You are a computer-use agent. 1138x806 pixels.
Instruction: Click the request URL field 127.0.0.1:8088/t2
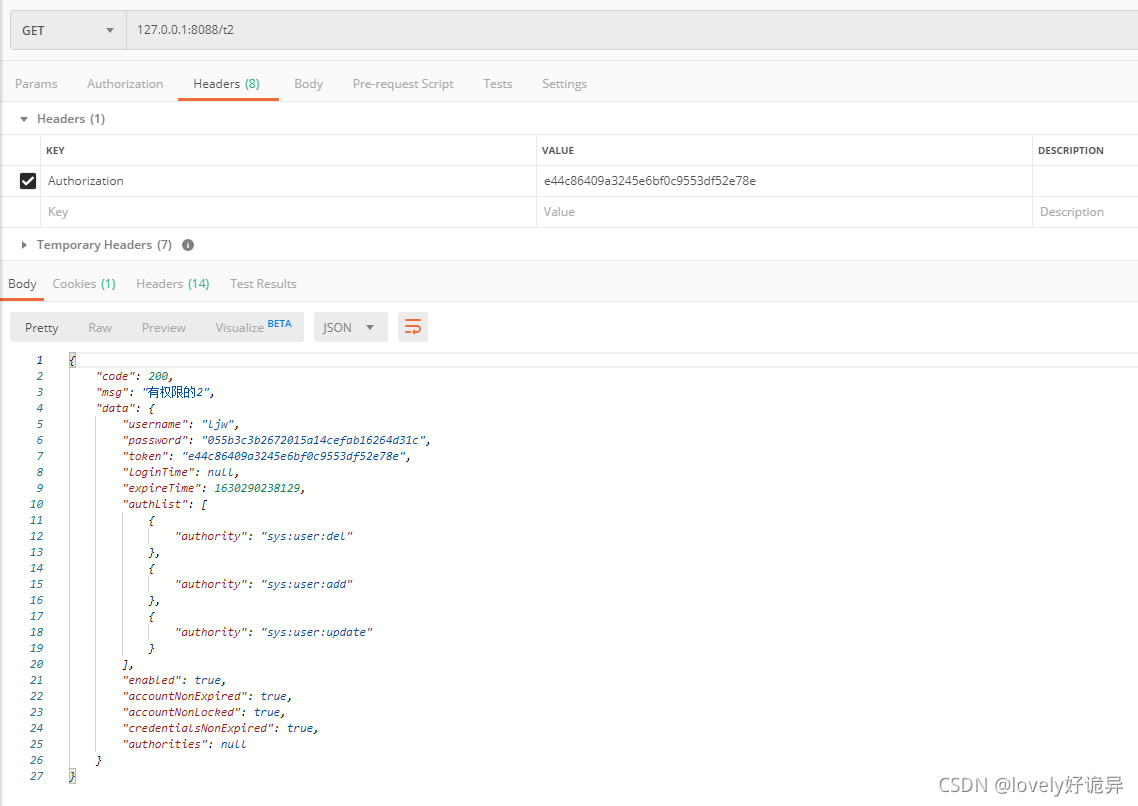(631, 30)
